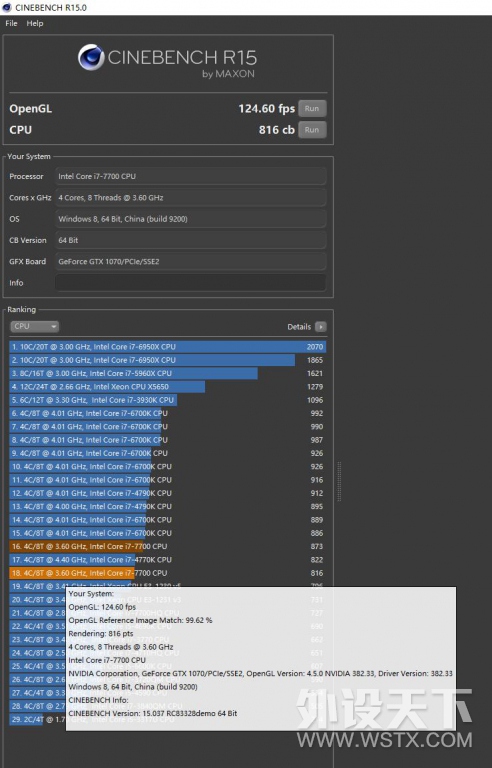The image size is (492, 768).
Task: Click the panel splitter grip handle
Action: pyautogui.click(x=339, y=481)
